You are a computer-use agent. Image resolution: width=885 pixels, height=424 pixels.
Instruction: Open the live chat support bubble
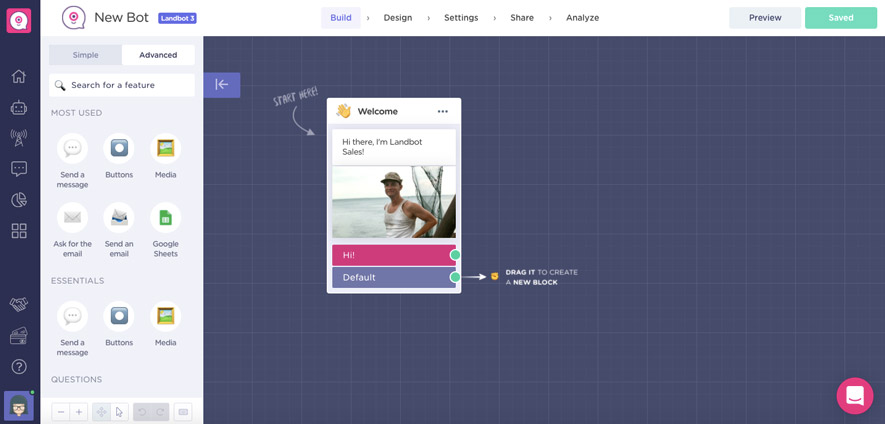tap(855, 396)
